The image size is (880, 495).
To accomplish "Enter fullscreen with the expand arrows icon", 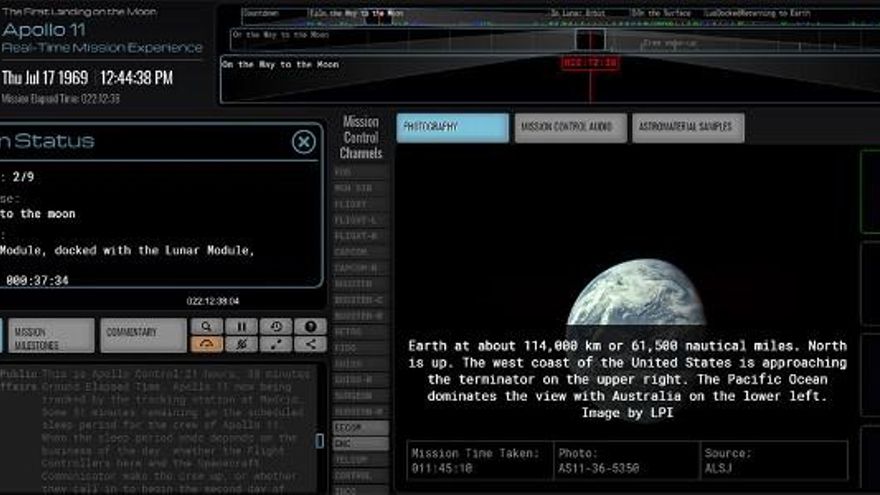I will click(x=276, y=344).
